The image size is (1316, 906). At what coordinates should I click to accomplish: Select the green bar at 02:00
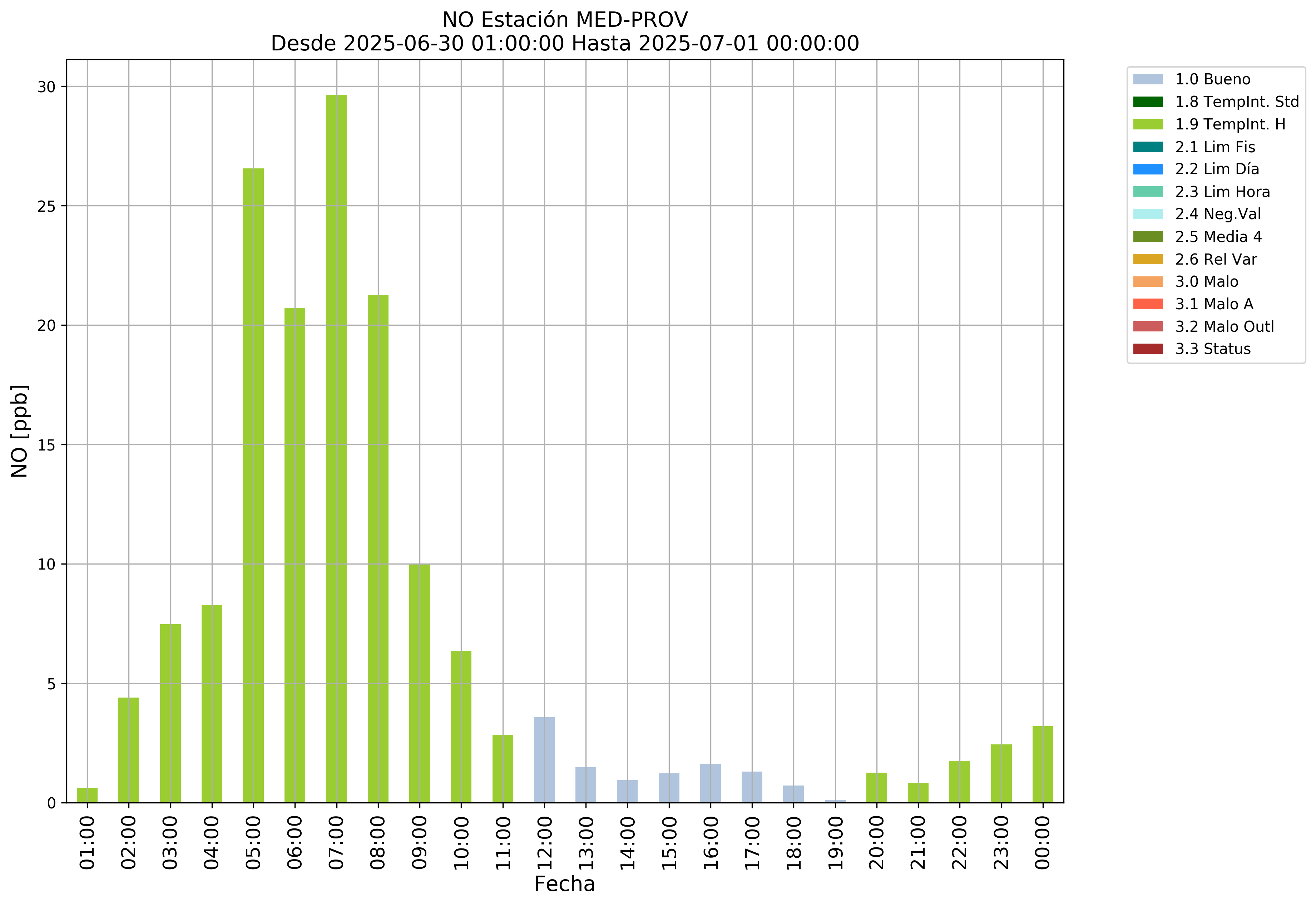[129, 750]
